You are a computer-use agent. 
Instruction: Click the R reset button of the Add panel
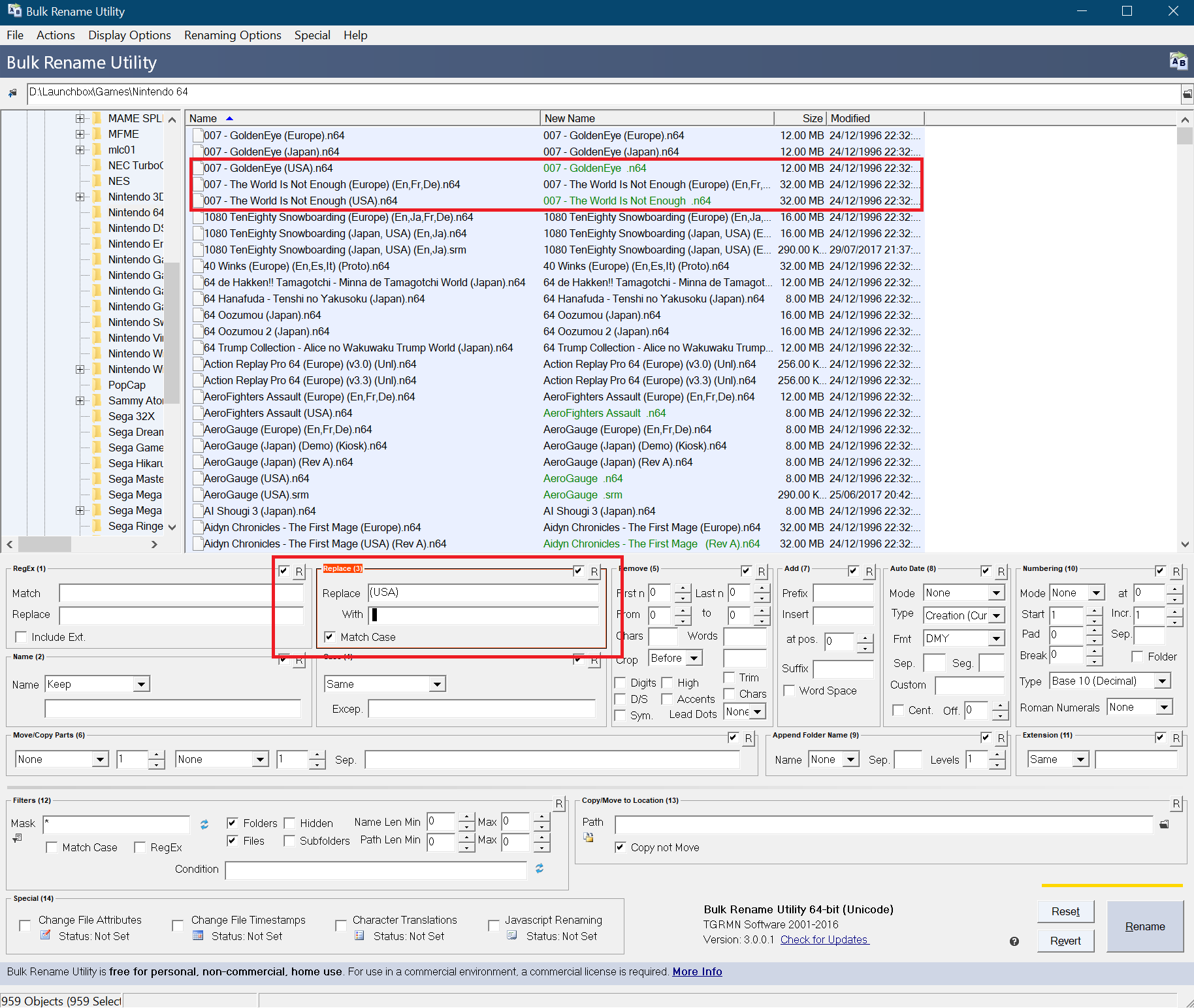[869, 572]
